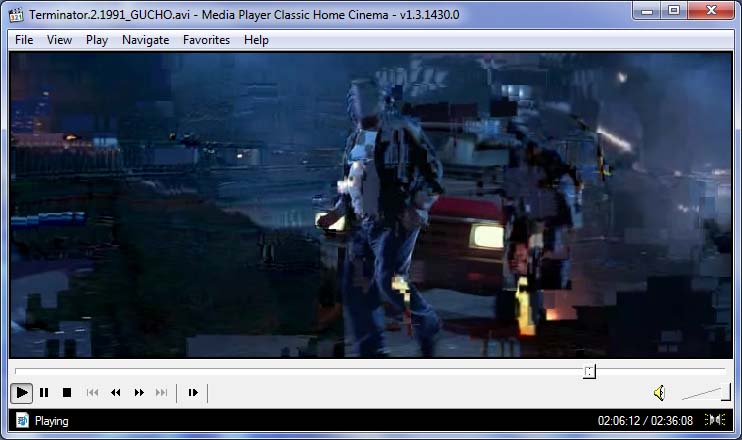
Task: Stop the video with the Stop button
Action: point(67,393)
